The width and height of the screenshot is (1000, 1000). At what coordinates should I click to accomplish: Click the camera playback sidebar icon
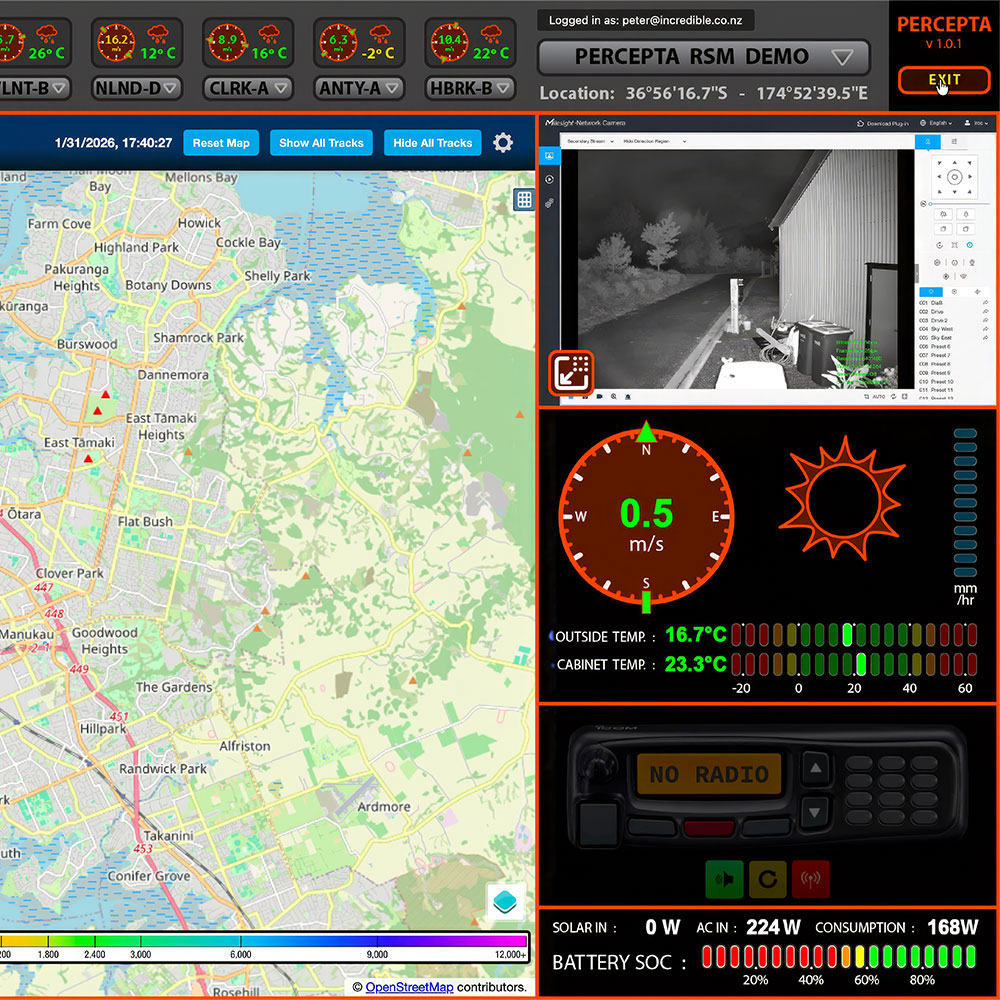(x=550, y=179)
